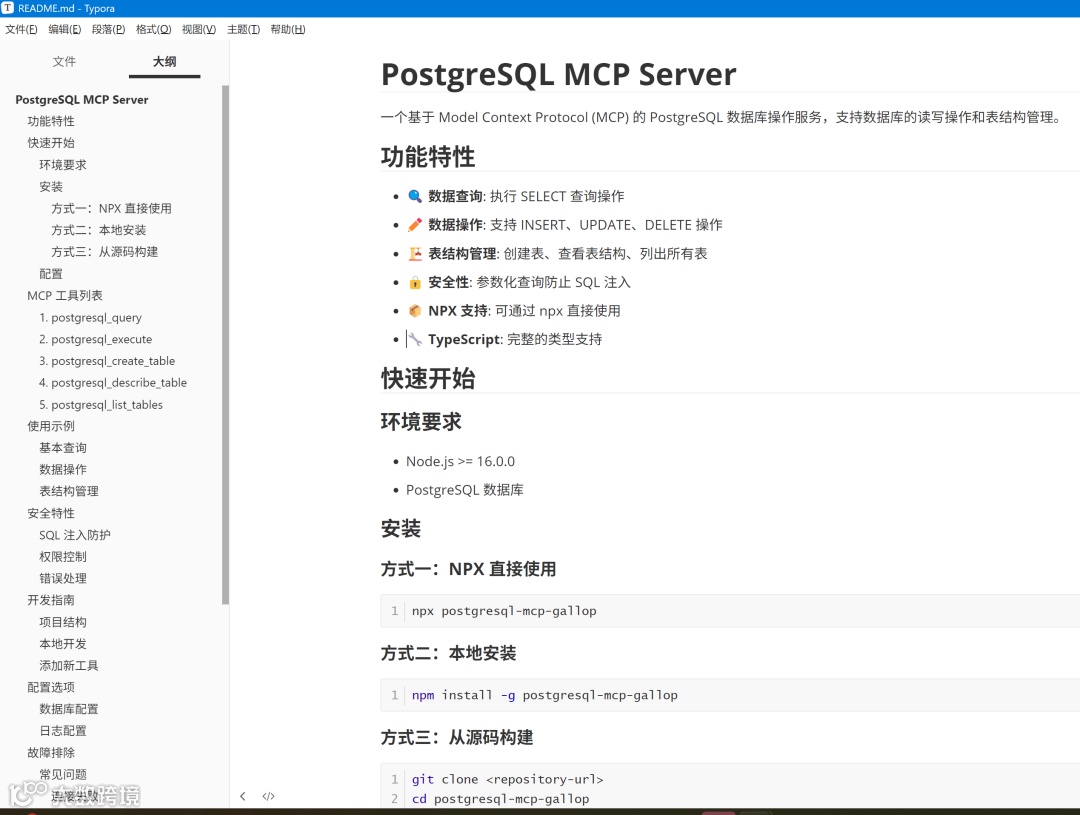
Task: Click the git clone code line
Action: point(508,779)
